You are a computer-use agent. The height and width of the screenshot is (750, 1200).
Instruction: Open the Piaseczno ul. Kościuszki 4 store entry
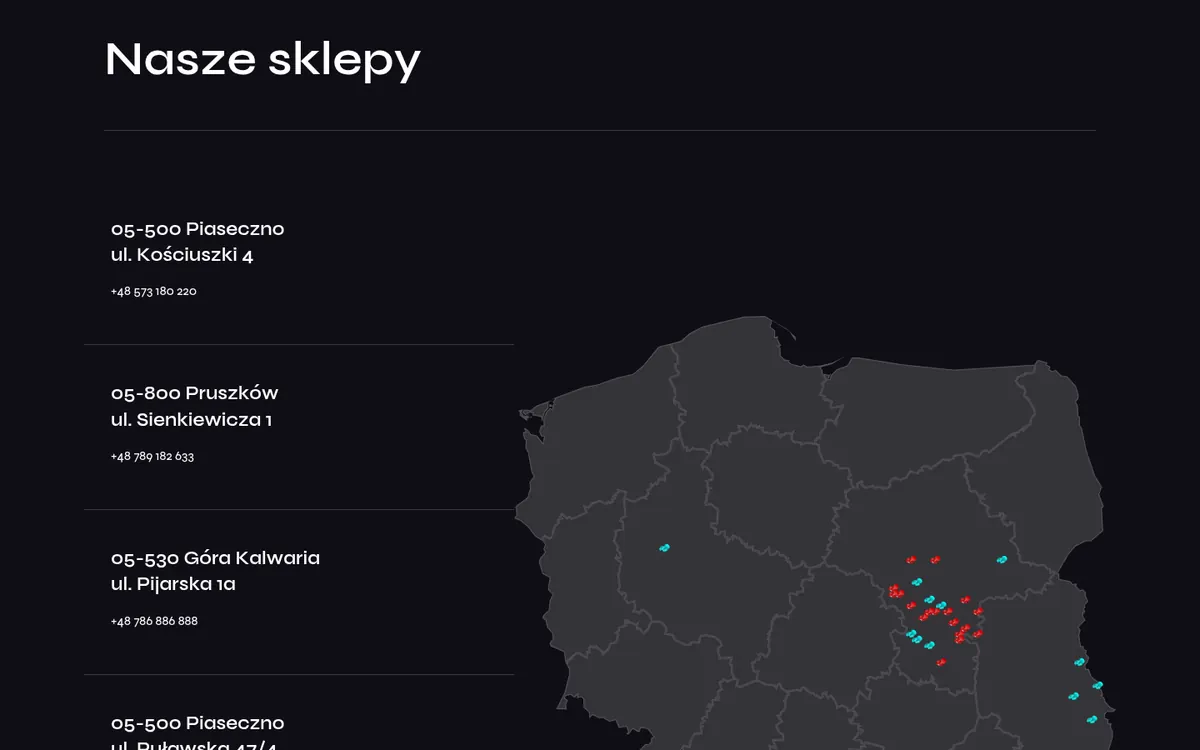[x=299, y=262]
